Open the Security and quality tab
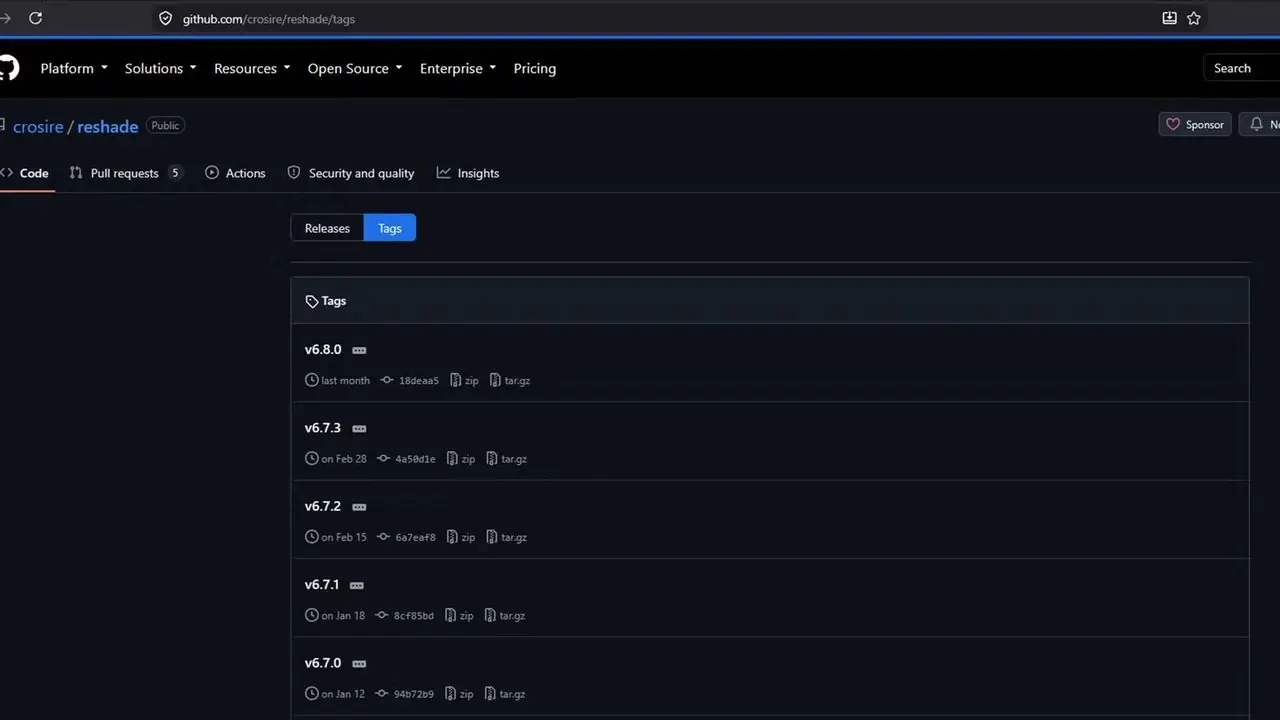 tap(351, 173)
